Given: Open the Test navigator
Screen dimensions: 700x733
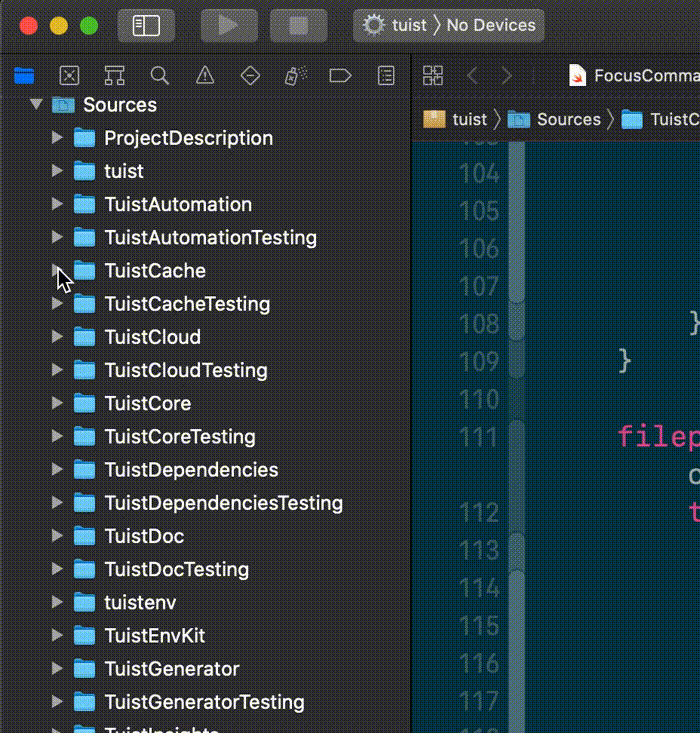Looking at the screenshot, I should 250,75.
